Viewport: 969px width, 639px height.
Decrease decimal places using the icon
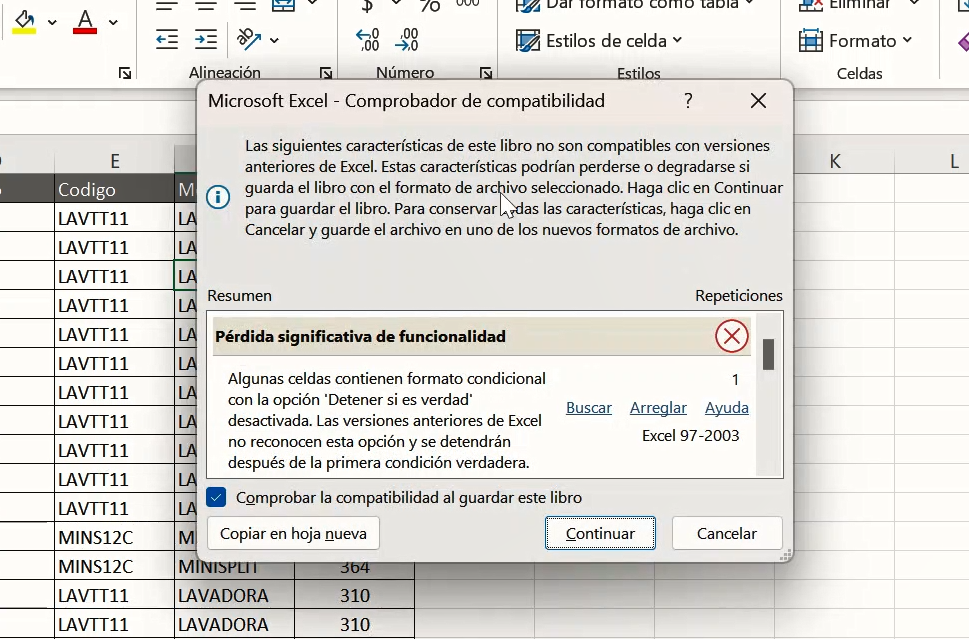tap(406, 38)
